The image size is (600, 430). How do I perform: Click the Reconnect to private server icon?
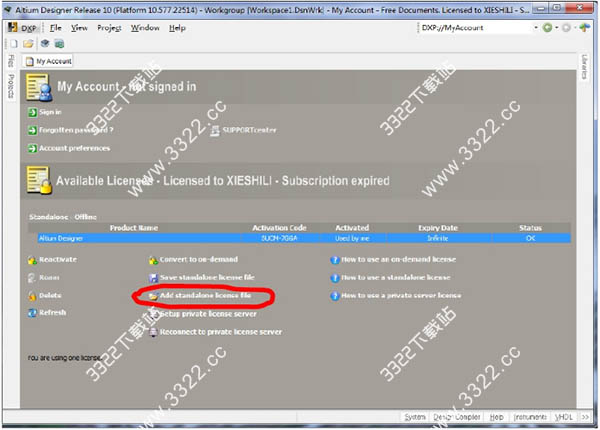pyautogui.click(x=153, y=332)
